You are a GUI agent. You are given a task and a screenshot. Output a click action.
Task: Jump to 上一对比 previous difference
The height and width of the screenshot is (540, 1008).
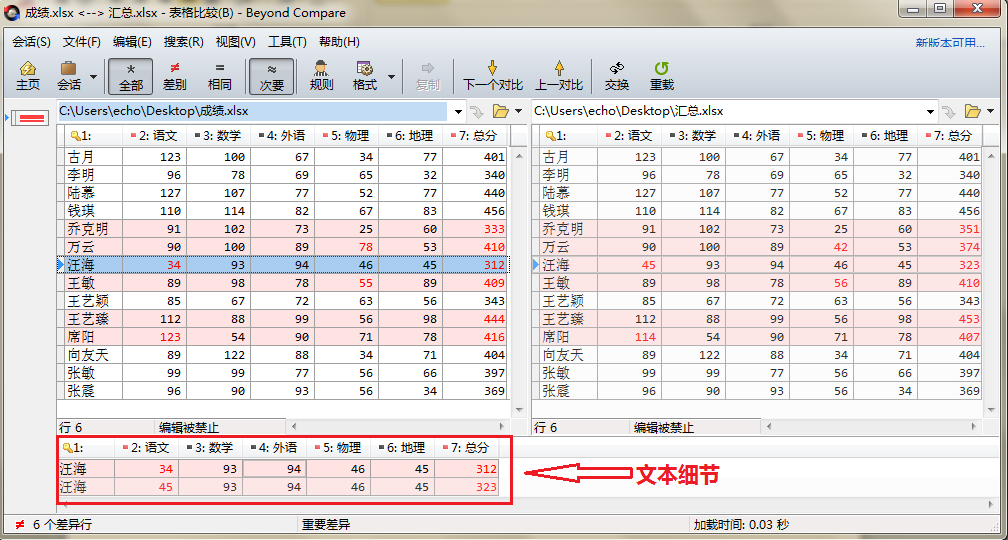(558, 76)
